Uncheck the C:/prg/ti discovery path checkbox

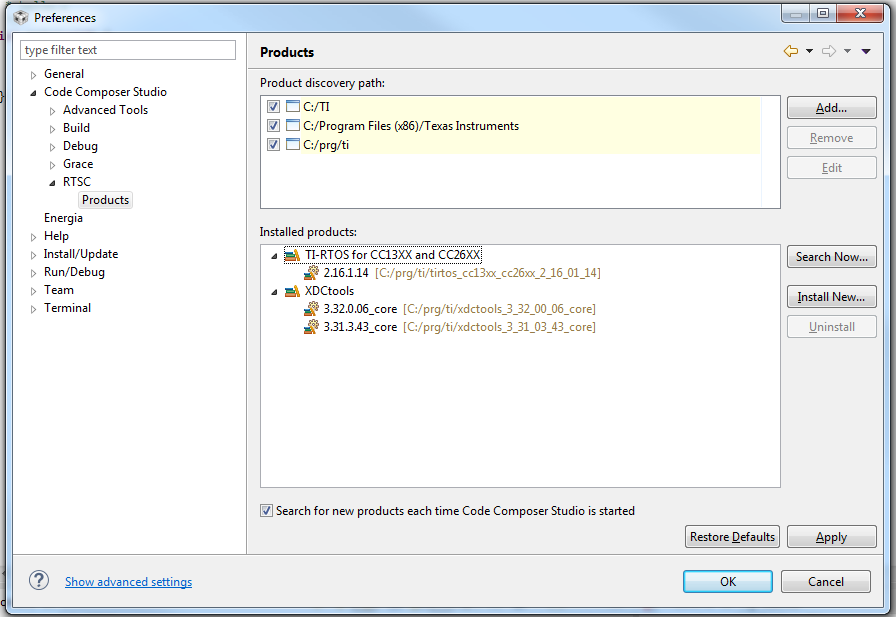click(x=273, y=145)
